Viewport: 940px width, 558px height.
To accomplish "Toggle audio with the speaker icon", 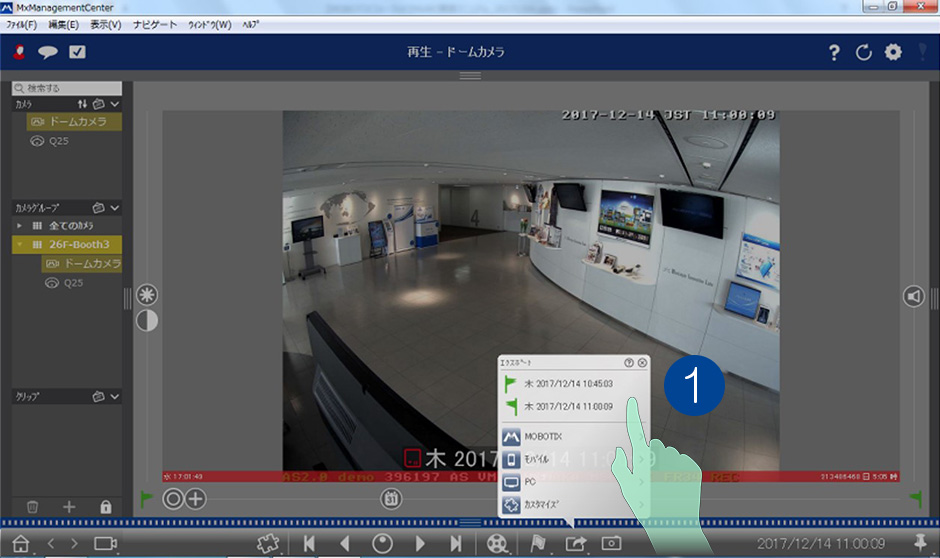I will (x=914, y=296).
